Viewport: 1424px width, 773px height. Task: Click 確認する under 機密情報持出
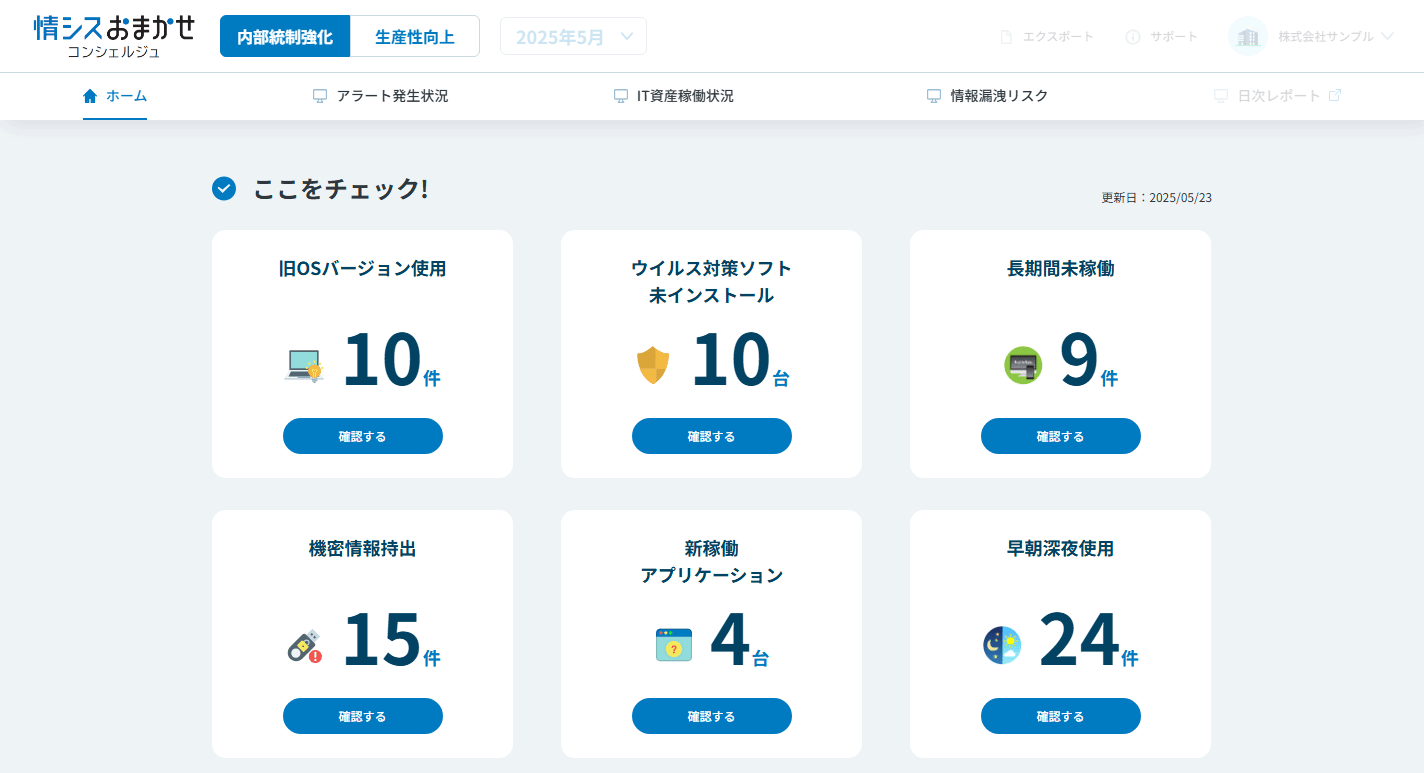[x=362, y=716]
